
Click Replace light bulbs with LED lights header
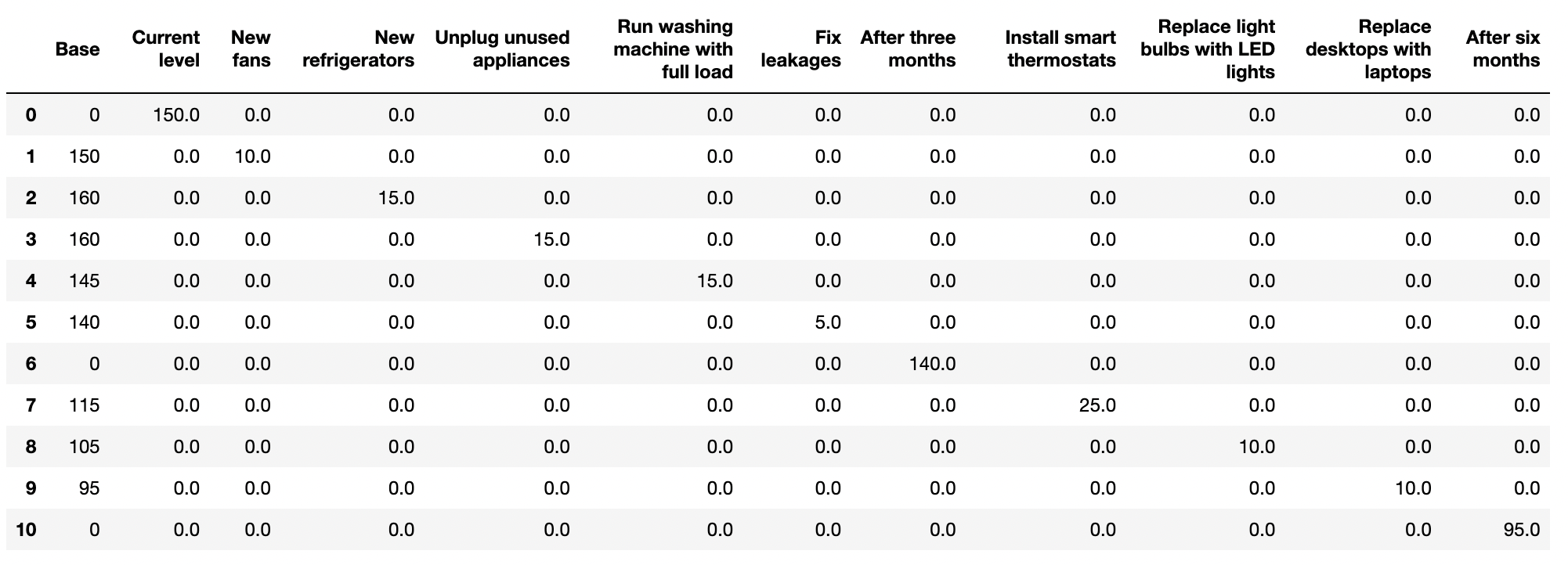[1208, 49]
